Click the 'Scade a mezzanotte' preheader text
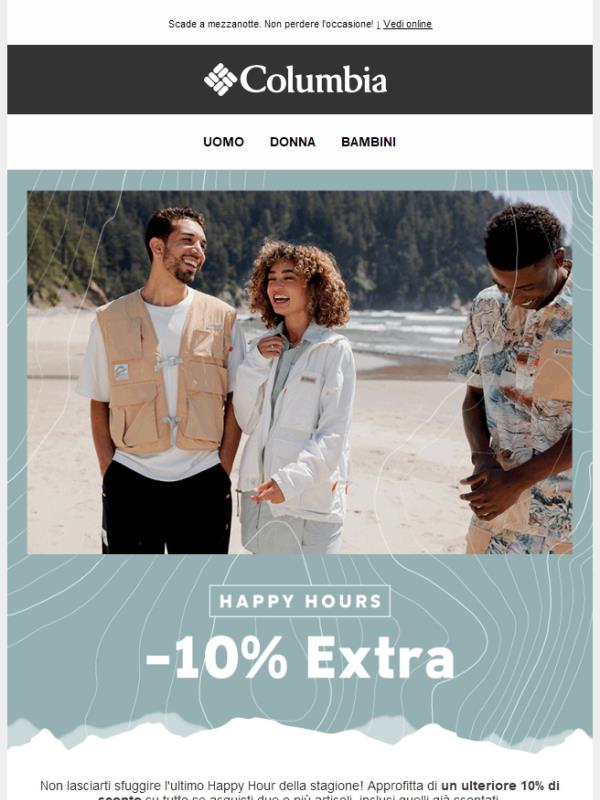Screen dimensions: 600x800 [271, 24]
